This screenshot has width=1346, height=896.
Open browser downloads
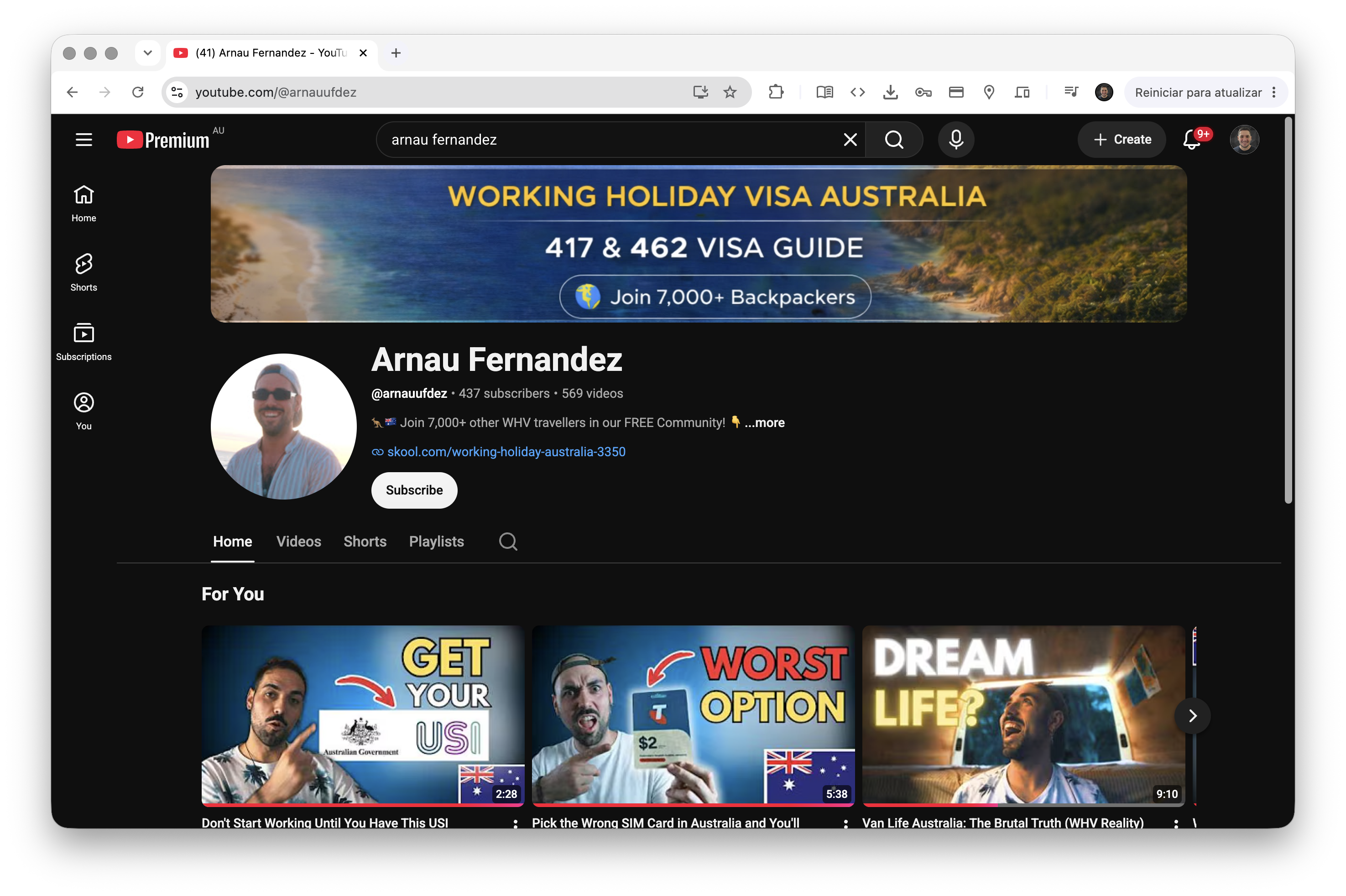pyautogui.click(x=890, y=92)
